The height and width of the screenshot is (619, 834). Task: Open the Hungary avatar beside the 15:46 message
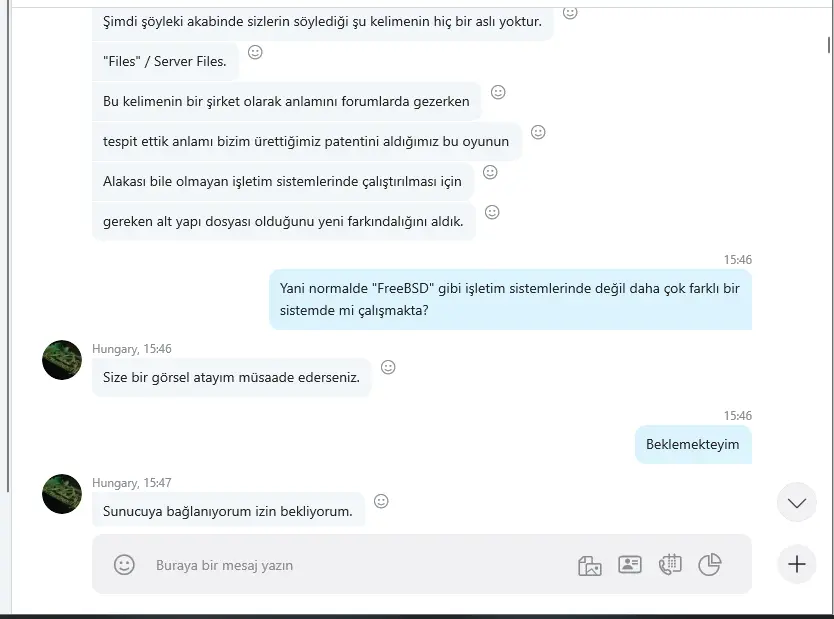point(62,360)
